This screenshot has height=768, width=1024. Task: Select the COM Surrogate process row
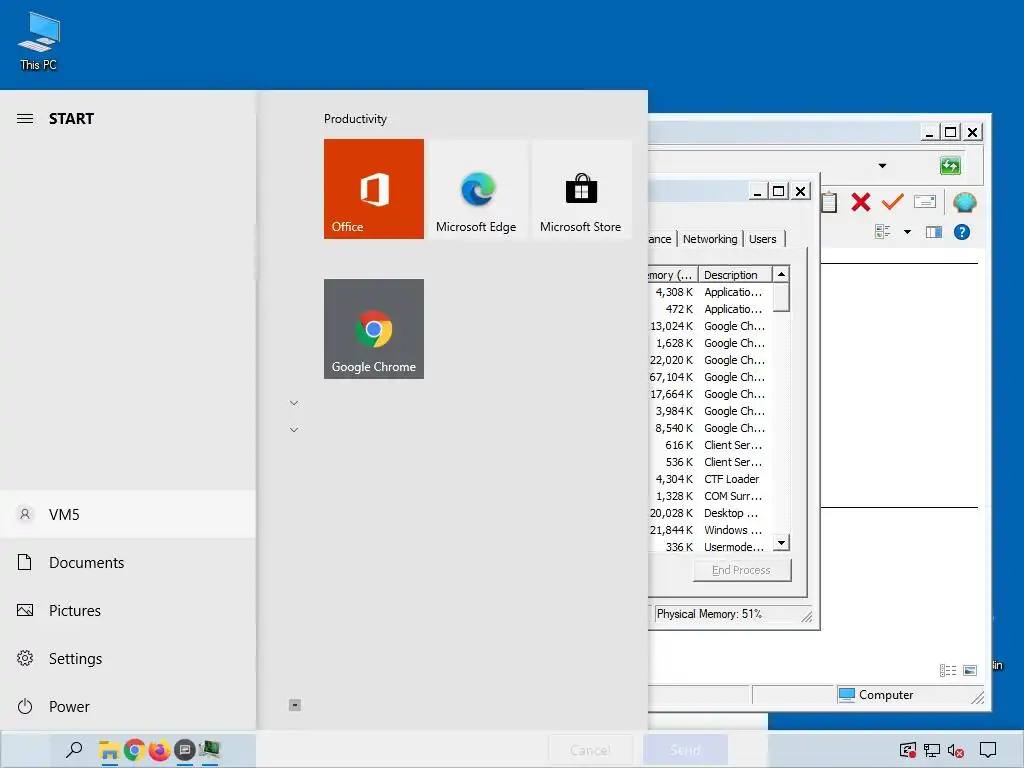[711, 496]
